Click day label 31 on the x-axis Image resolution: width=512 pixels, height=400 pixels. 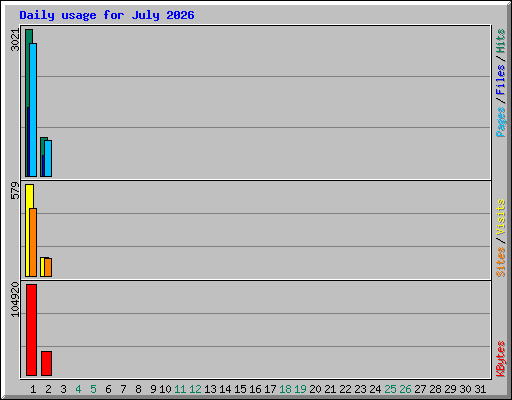[480, 389]
